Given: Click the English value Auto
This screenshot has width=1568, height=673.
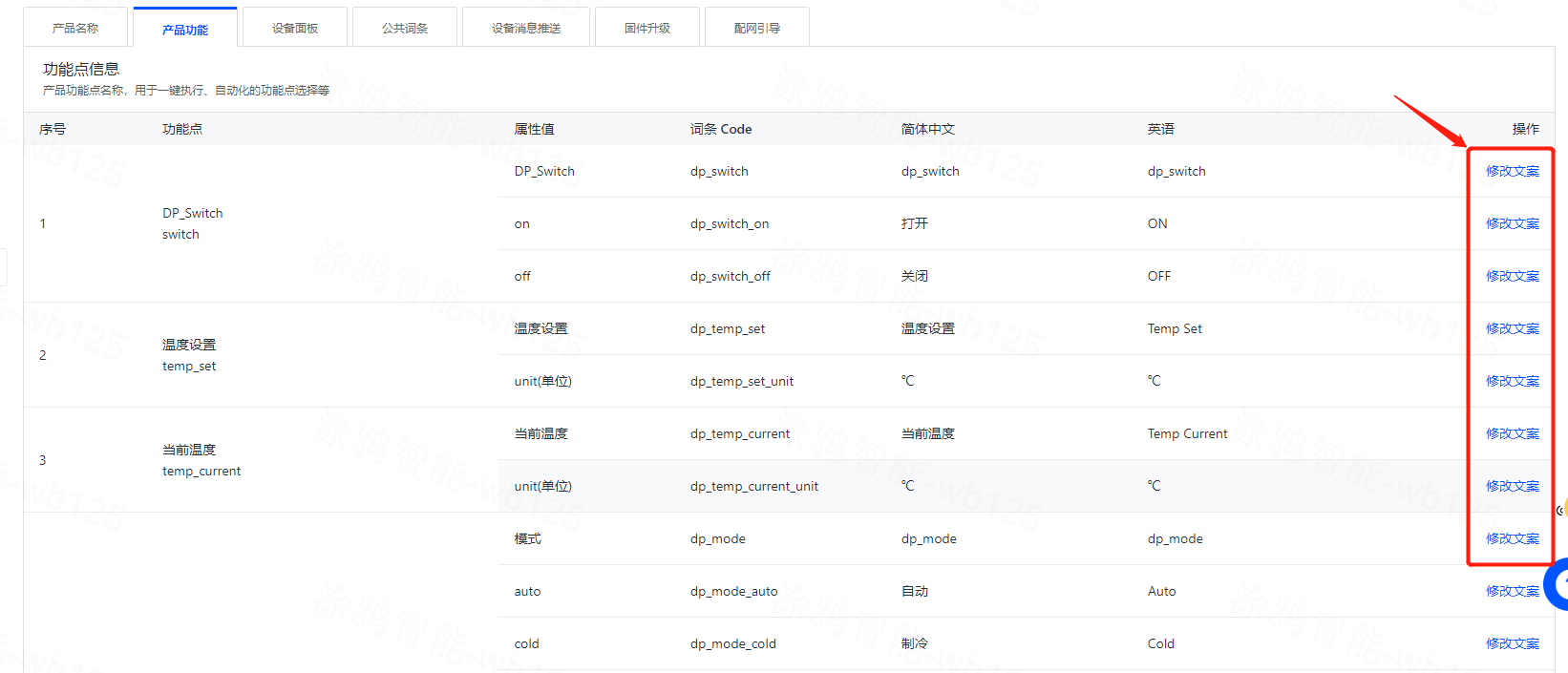Looking at the screenshot, I should 1162,591.
